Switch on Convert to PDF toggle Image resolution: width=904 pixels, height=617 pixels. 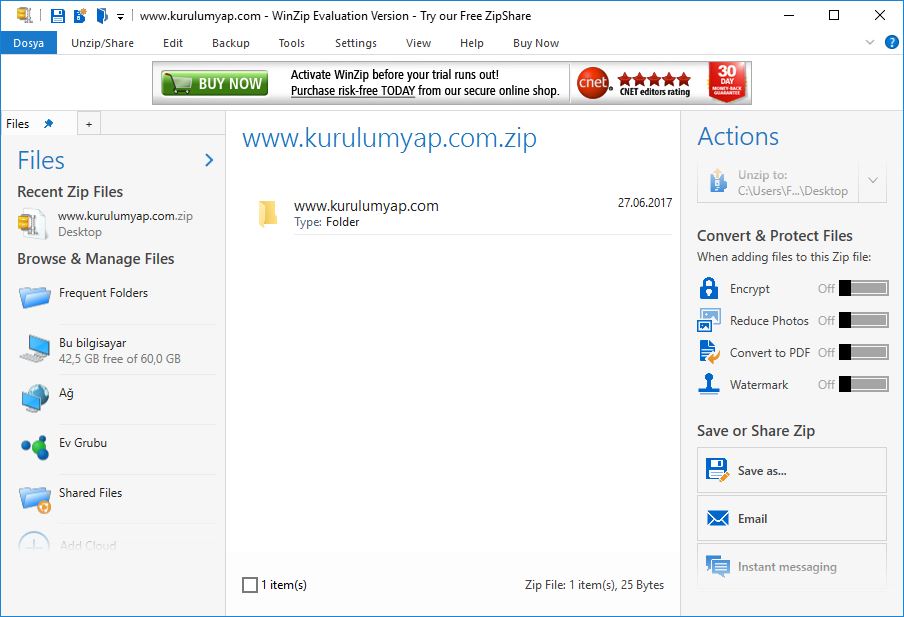coord(863,352)
